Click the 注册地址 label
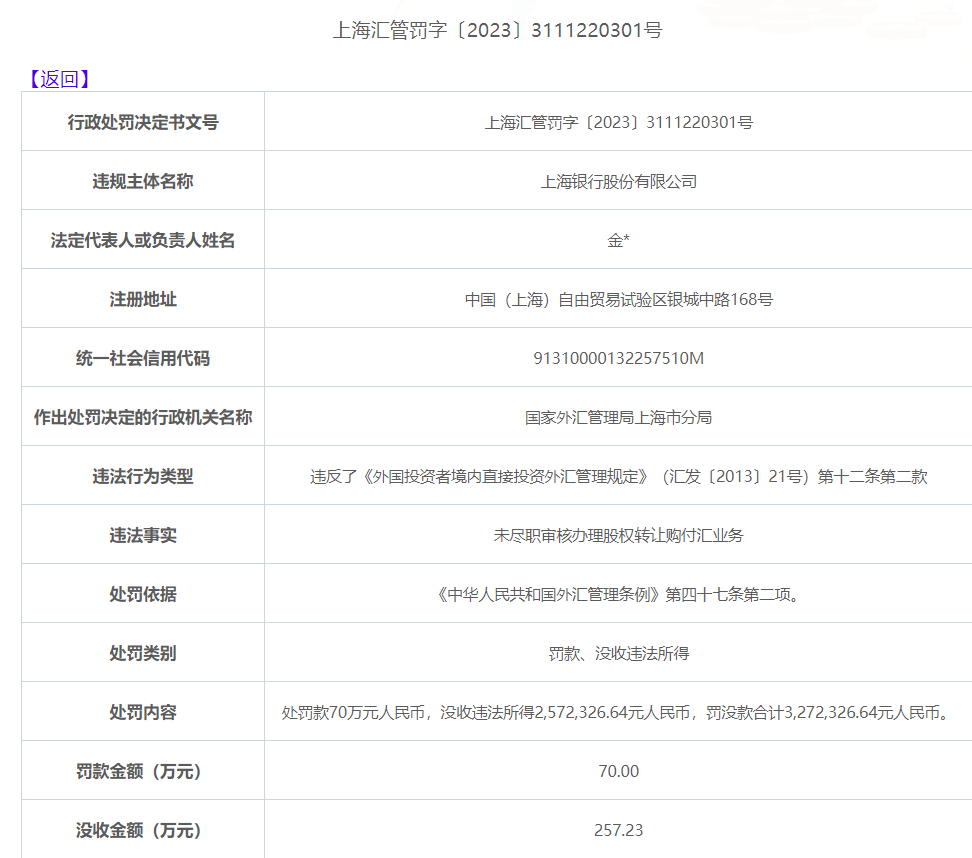 [143, 299]
